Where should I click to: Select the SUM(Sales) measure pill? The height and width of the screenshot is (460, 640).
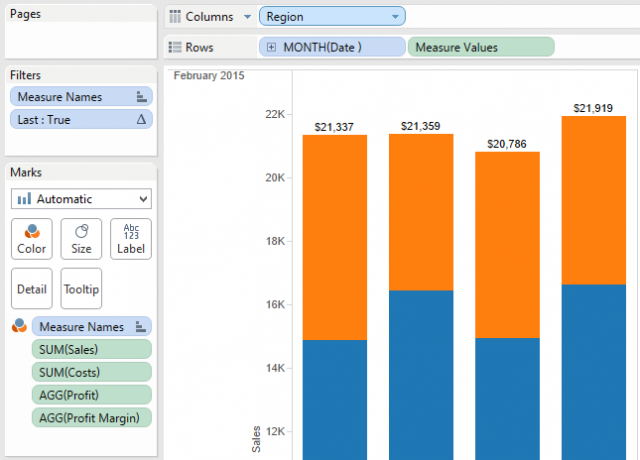[91, 349]
